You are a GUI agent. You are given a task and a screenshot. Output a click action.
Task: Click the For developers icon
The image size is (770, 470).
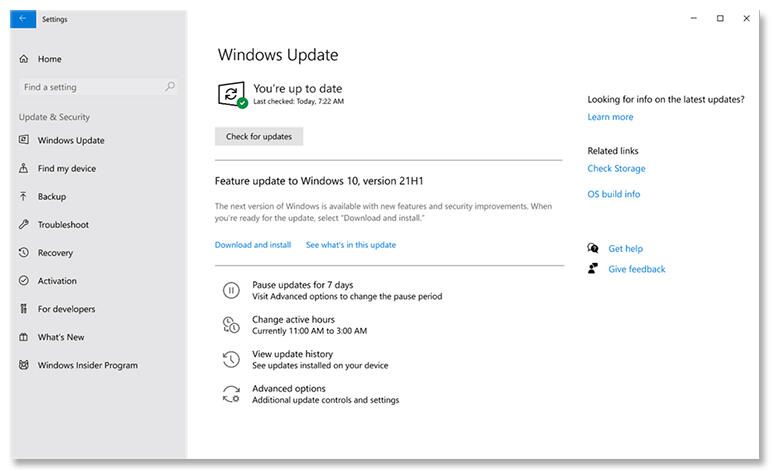point(24,308)
